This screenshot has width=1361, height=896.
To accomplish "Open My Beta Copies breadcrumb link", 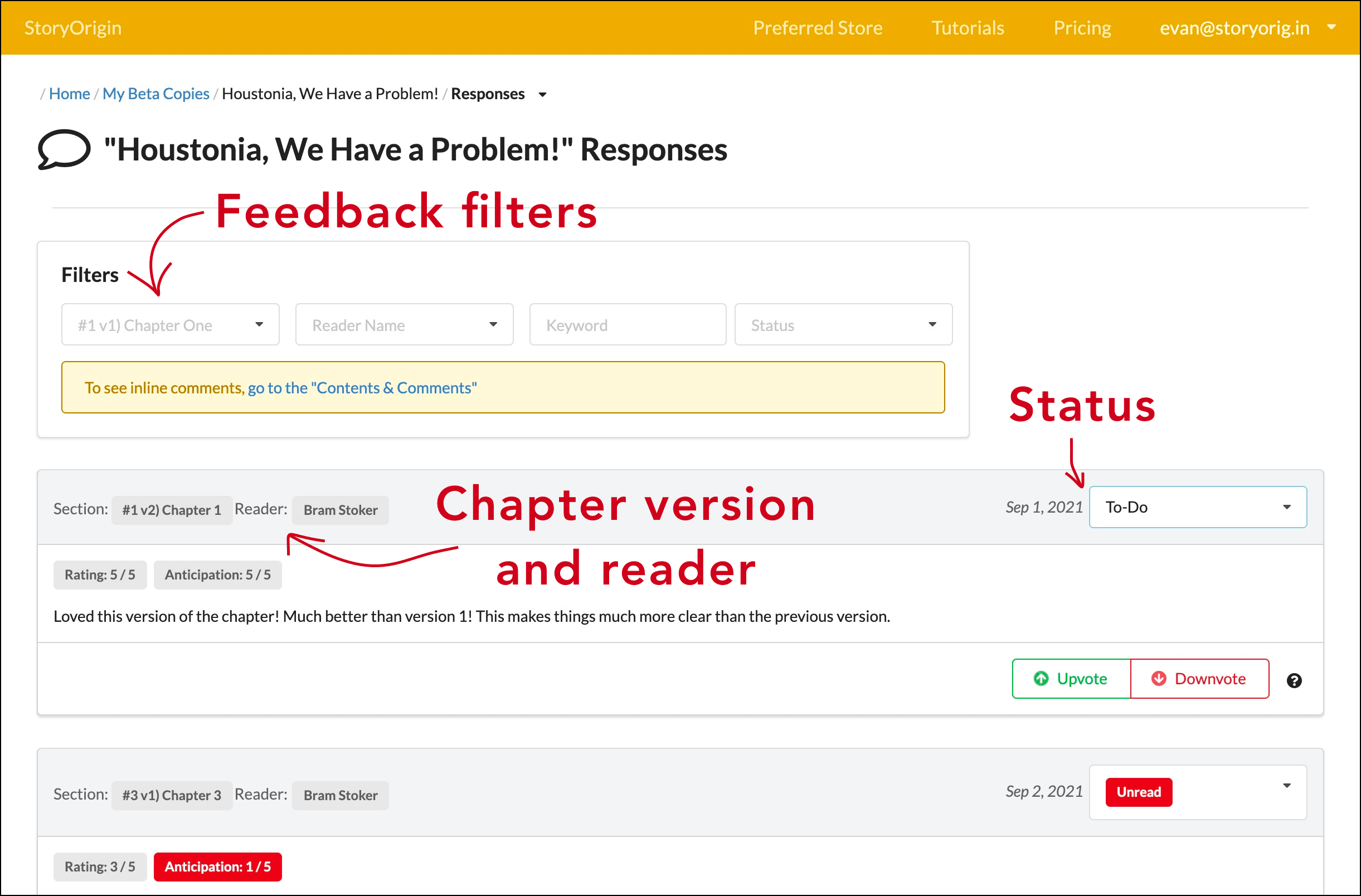I will pyautogui.click(x=155, y=93).
